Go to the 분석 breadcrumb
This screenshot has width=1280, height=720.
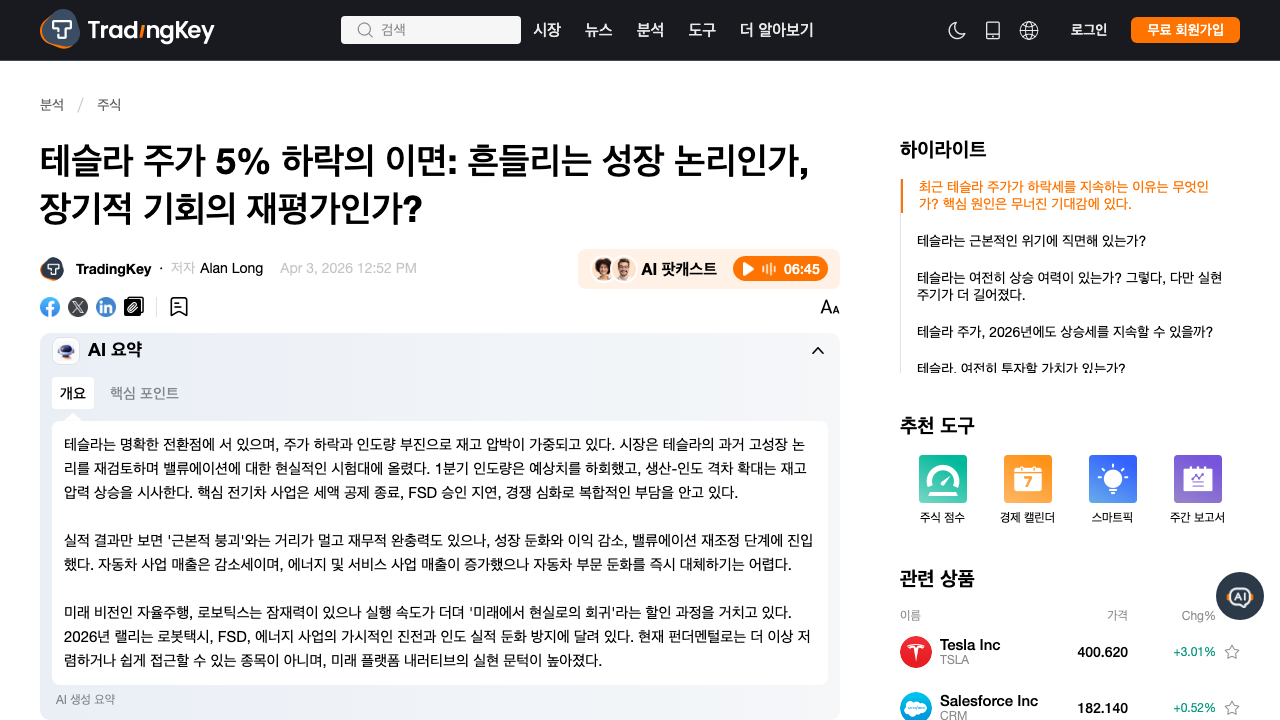pos(52,105)
